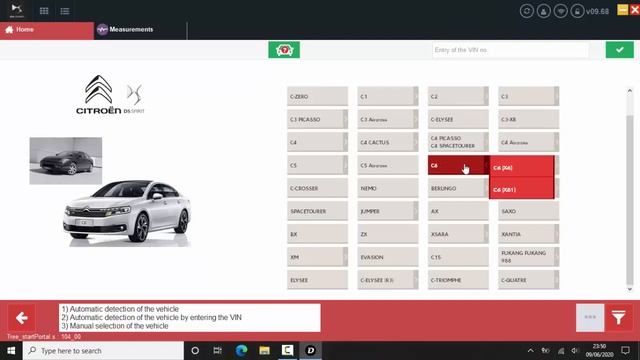Screen dimensions: 640x360
Task: Select the BX model button
Action: pos(318,234)
